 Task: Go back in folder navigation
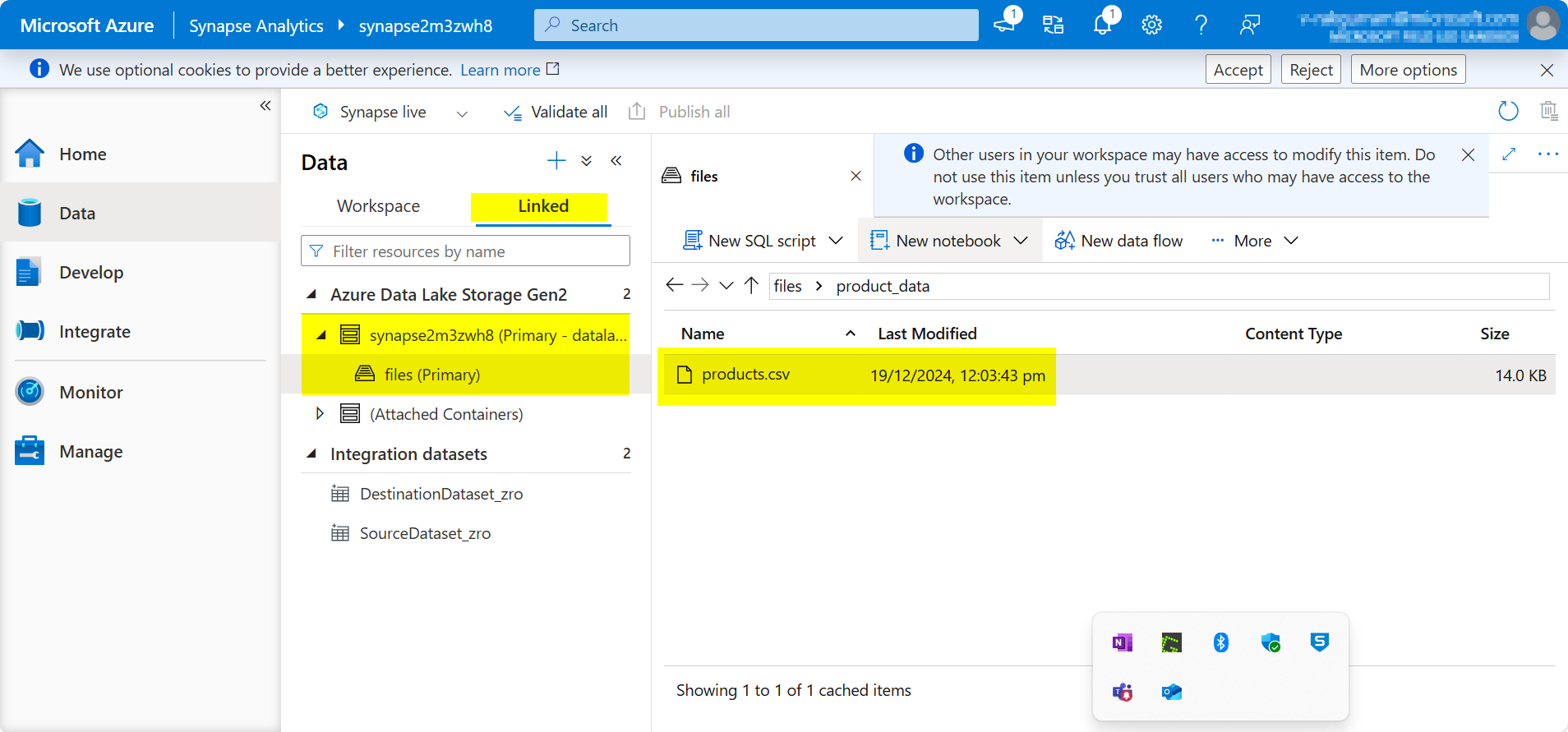pos(675,284)
